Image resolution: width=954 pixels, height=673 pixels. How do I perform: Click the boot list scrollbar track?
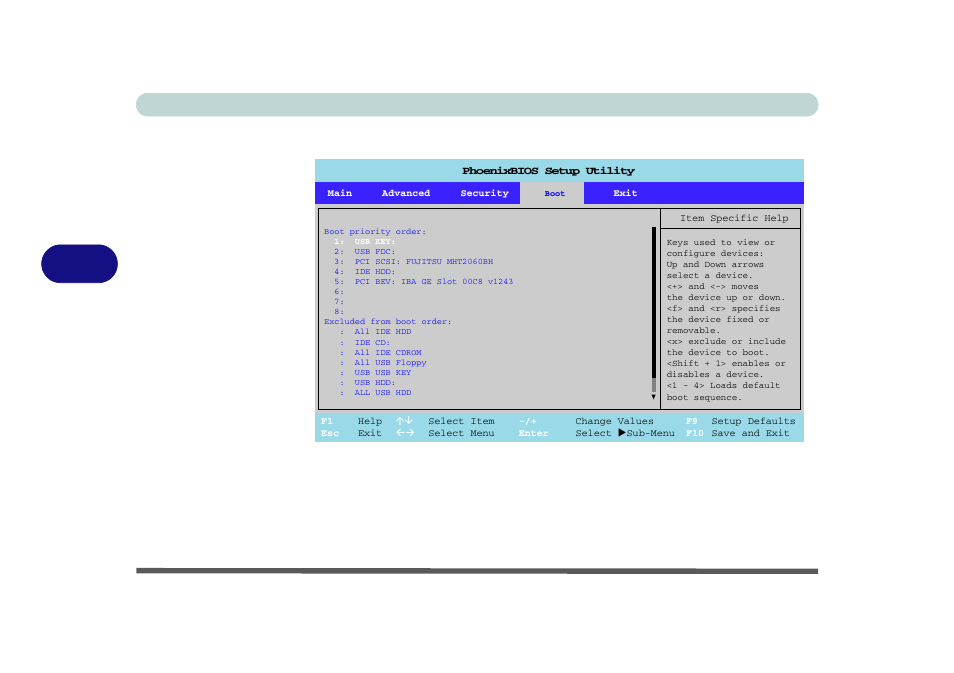click(654, 309)
